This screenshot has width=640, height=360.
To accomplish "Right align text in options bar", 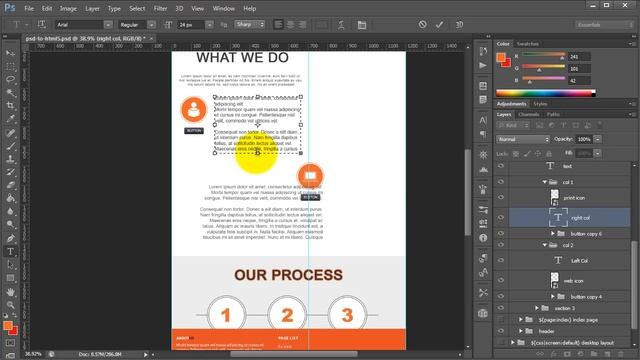I will coord(302,25).
